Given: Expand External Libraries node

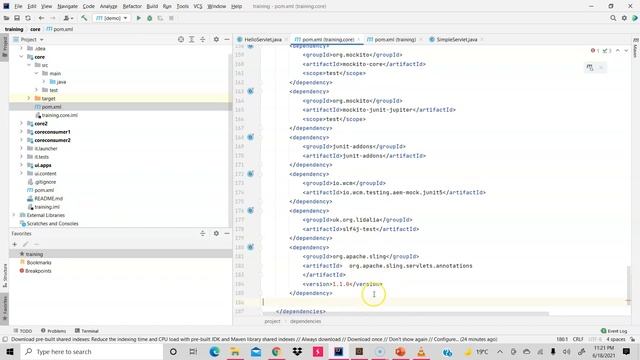Looking at the screenshot, I should [14, 215].
